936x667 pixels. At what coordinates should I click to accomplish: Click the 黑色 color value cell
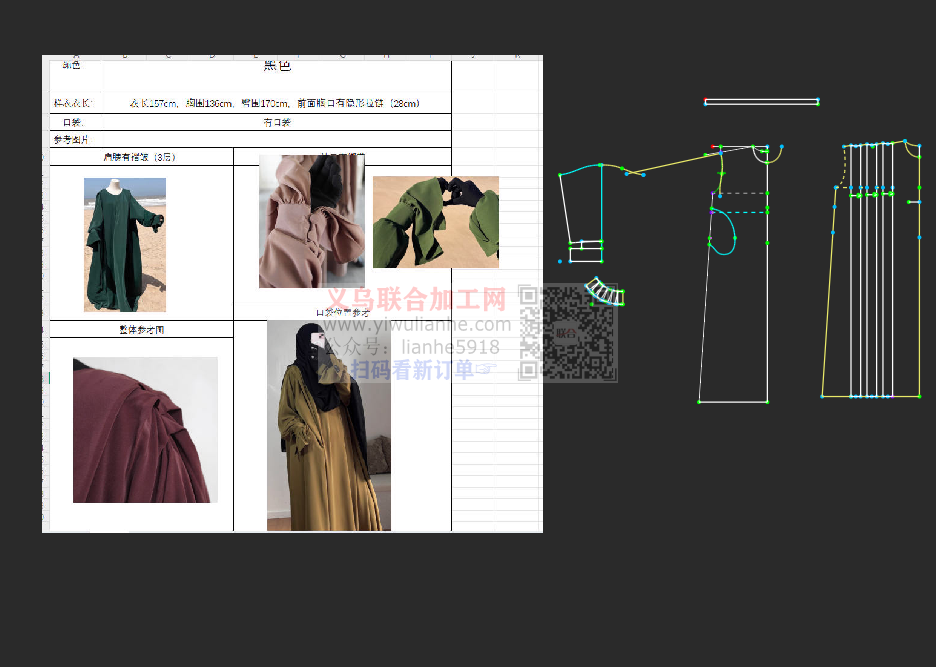(x=277, y=67)
